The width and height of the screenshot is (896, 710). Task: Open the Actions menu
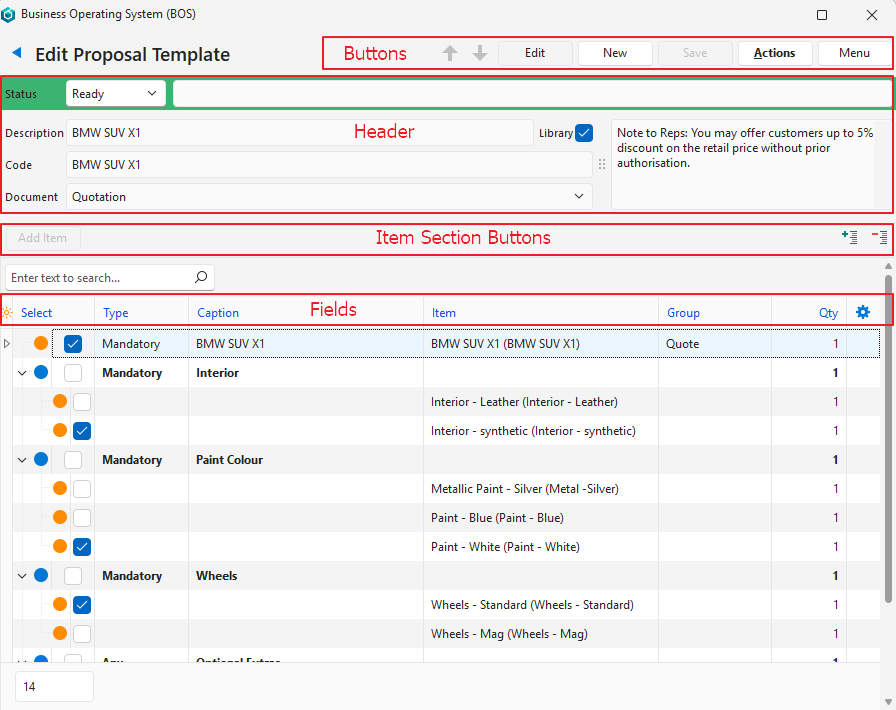pyautogui.click(x=774, y=53)
